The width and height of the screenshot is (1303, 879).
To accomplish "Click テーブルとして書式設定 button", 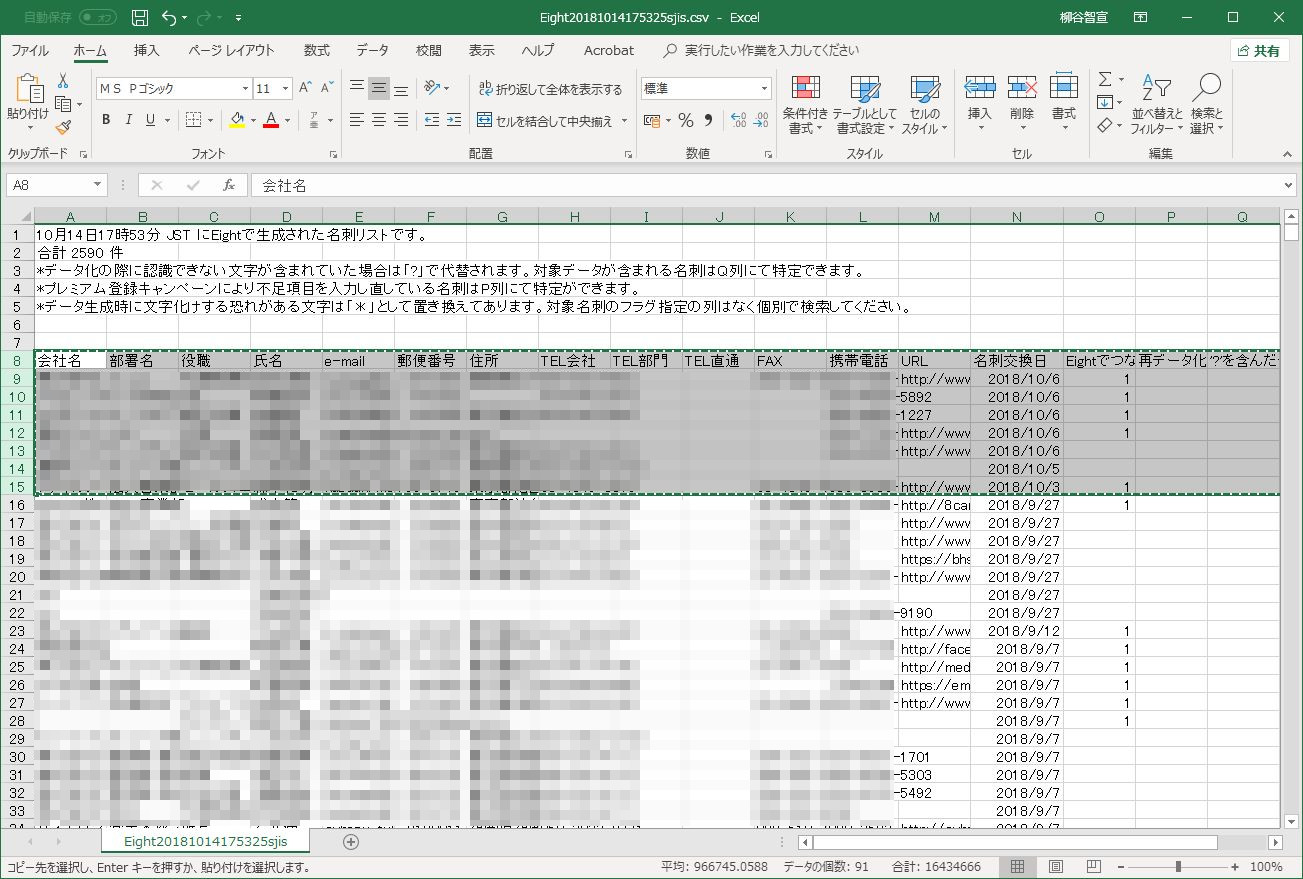I will 865,104.
